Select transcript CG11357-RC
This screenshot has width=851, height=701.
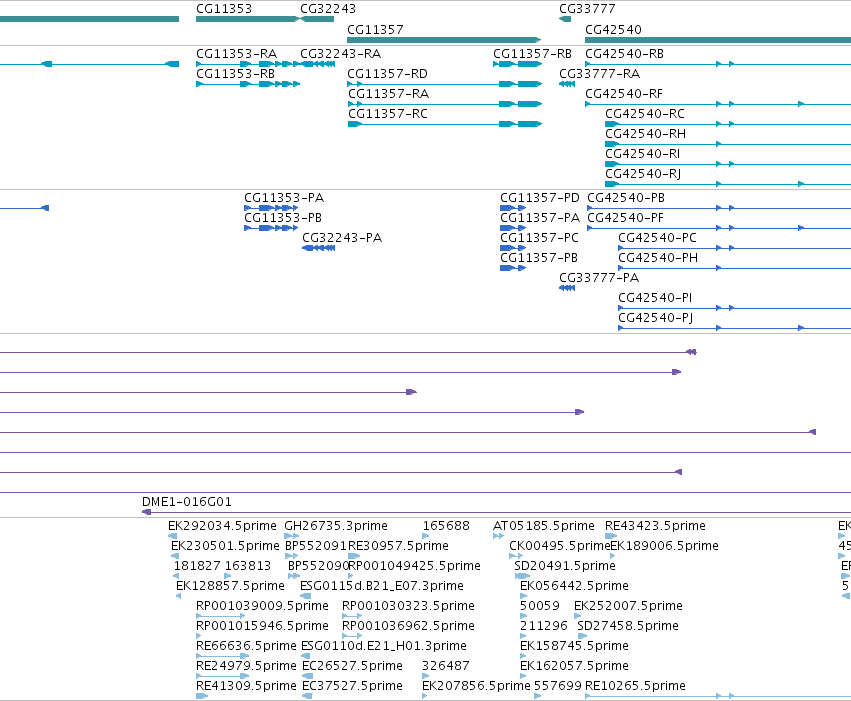(388, 114)
